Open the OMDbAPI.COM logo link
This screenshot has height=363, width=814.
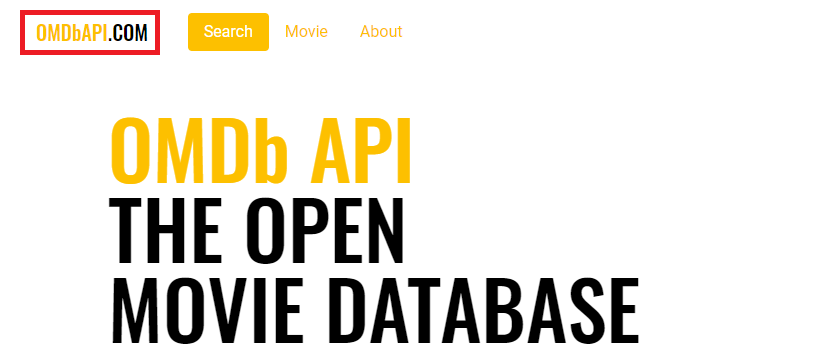(x=91, y=33)
